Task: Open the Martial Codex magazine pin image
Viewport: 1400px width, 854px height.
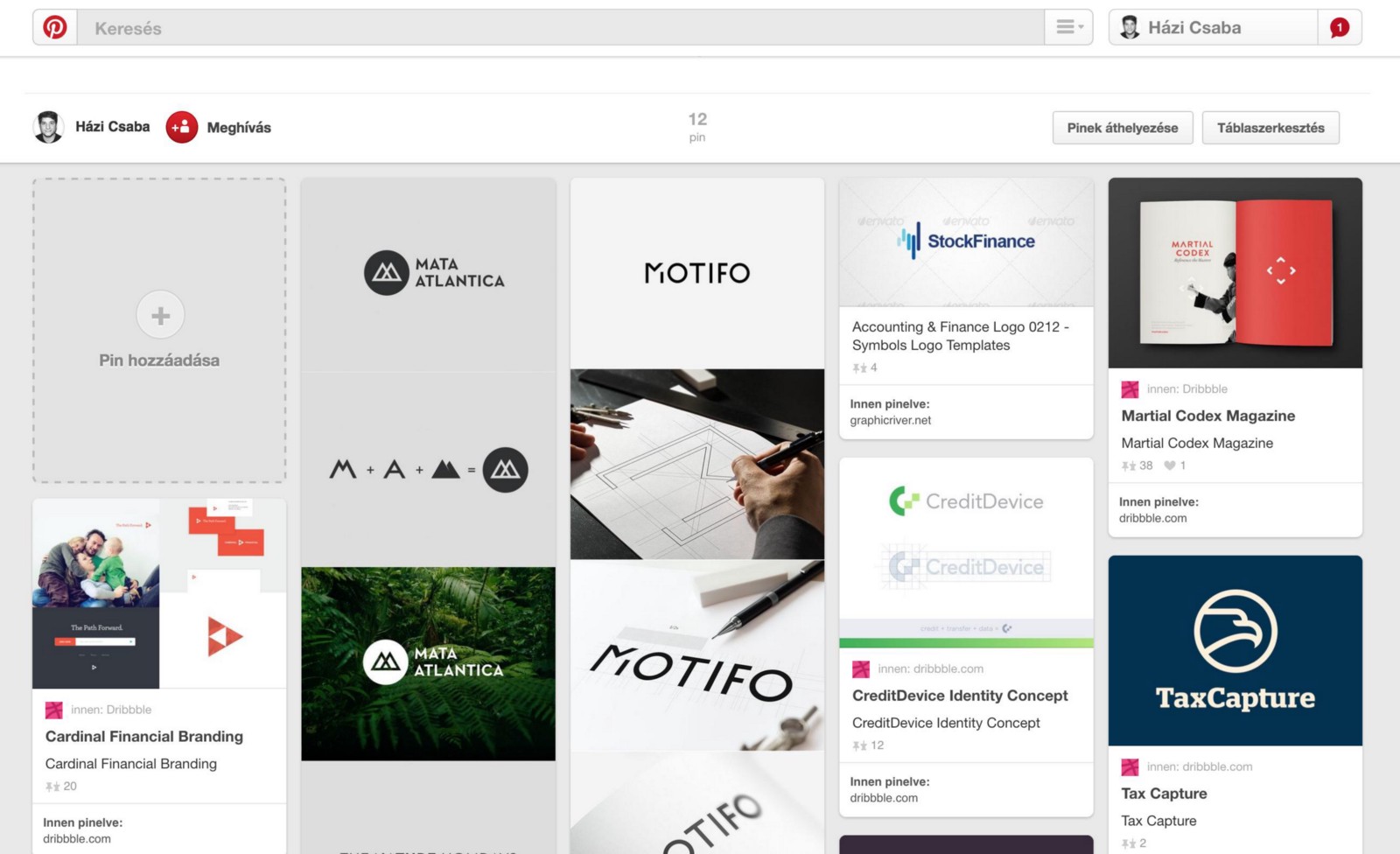Action: (x=1235, y=273)
